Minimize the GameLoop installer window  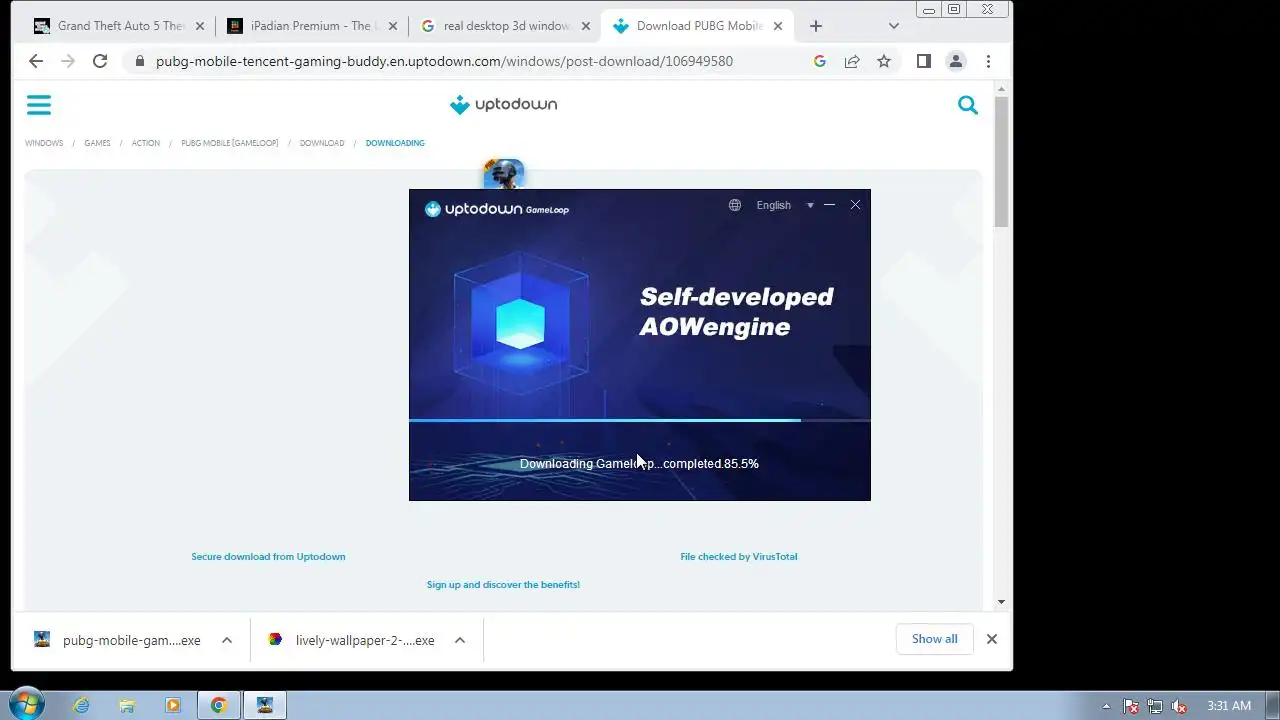click(829, 205)
